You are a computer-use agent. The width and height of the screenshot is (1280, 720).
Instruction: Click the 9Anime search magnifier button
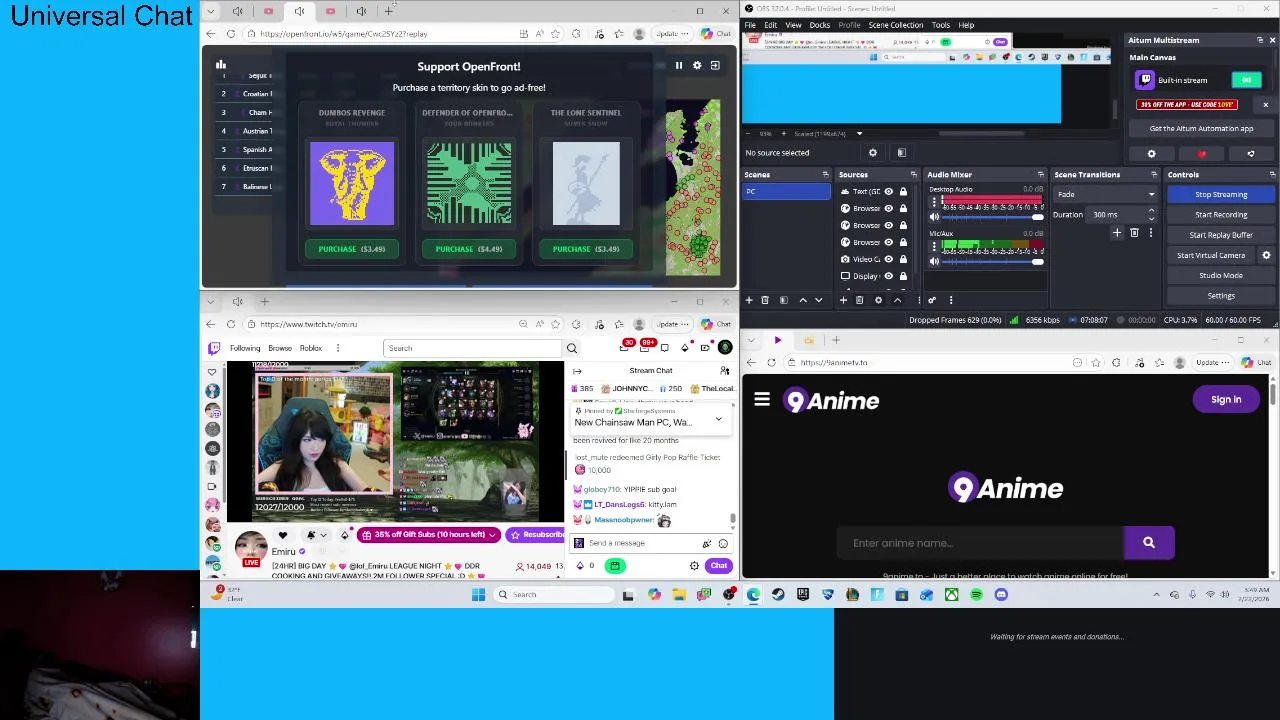pyautogui.click(x=1149, y=543)
